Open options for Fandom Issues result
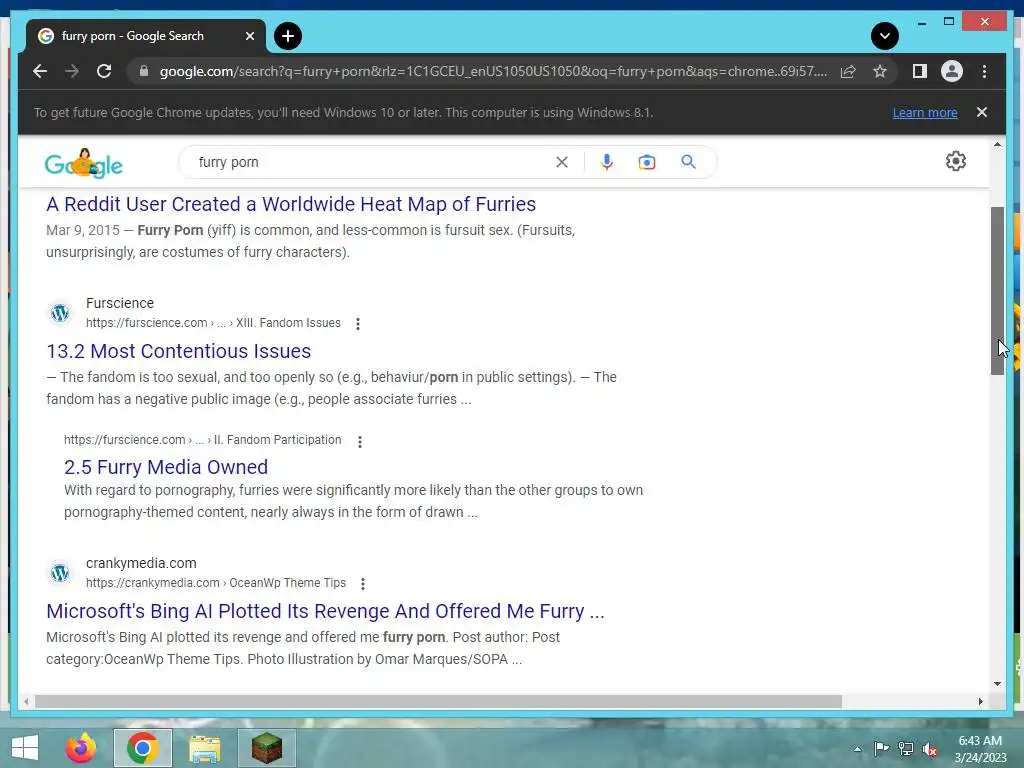Image resolution: width=1024 pixels, height=768 pixels. click(358, 323)
